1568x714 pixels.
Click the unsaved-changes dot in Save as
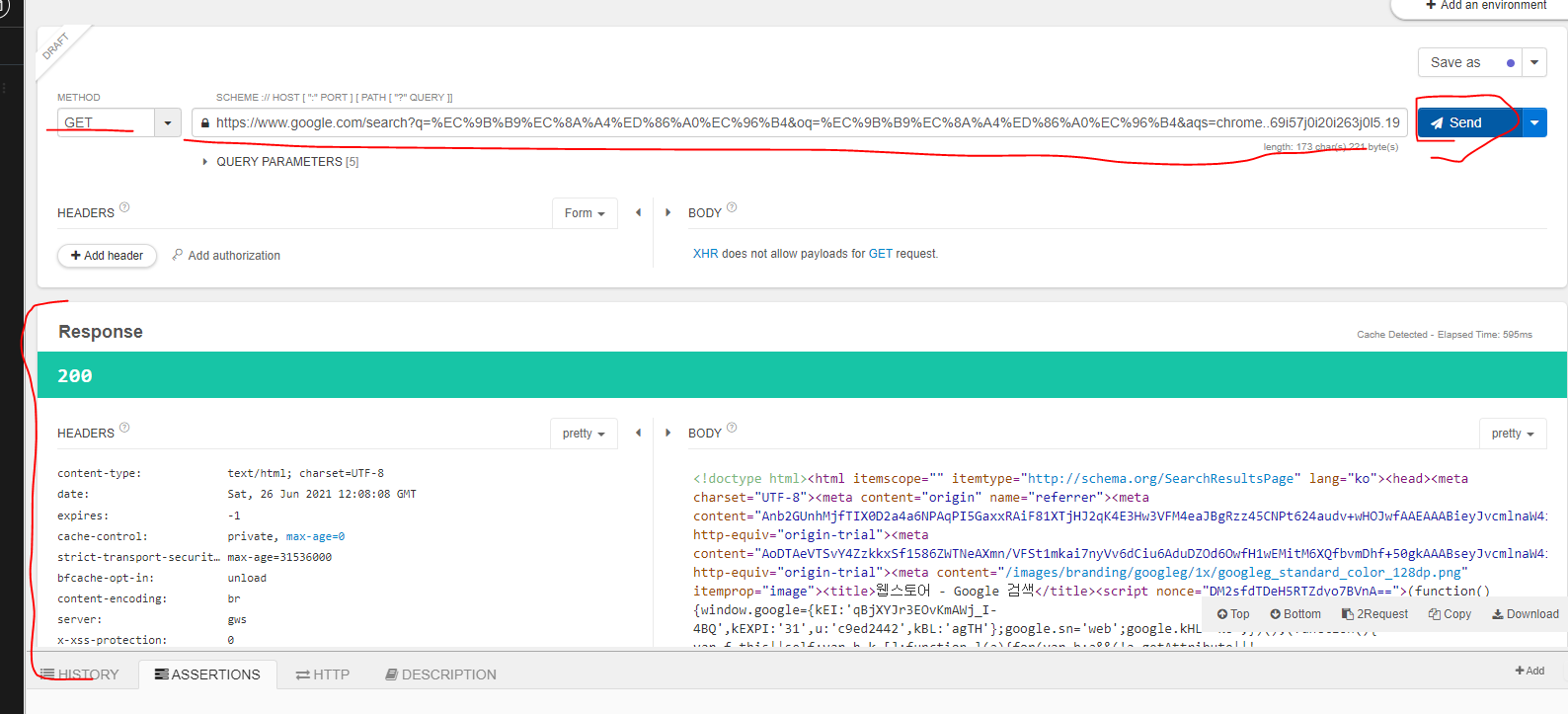pyautogui.click(x=1511, y=63)
